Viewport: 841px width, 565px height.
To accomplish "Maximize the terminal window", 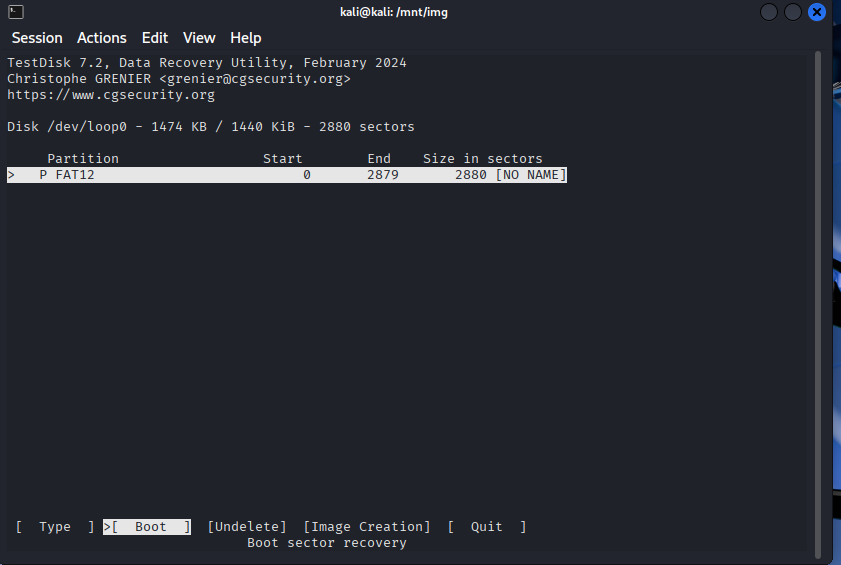I will [x=793, y=12].
